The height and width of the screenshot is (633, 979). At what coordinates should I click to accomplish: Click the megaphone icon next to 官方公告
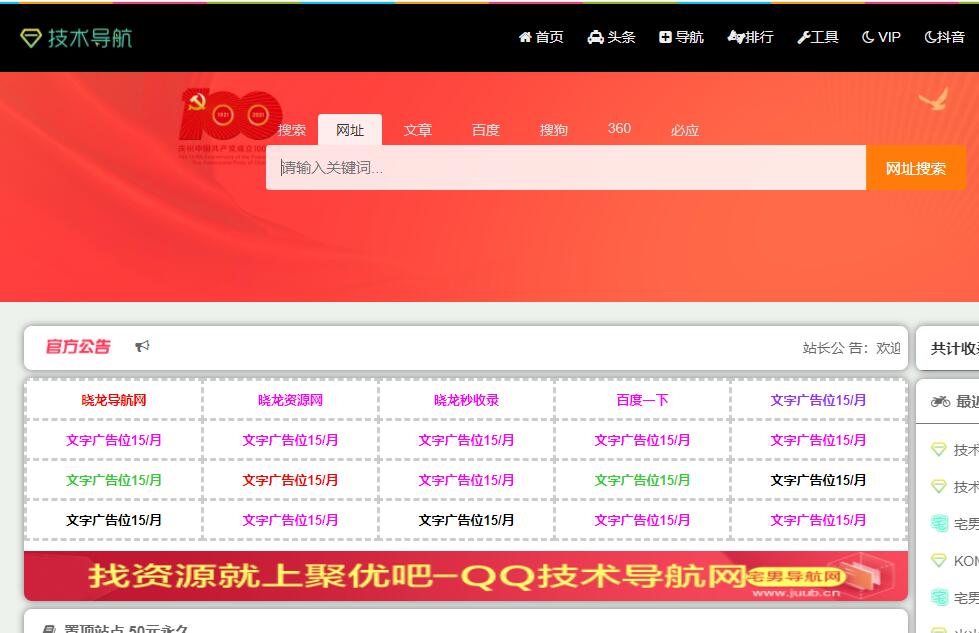pyautogui.click(x=142, y=346)
